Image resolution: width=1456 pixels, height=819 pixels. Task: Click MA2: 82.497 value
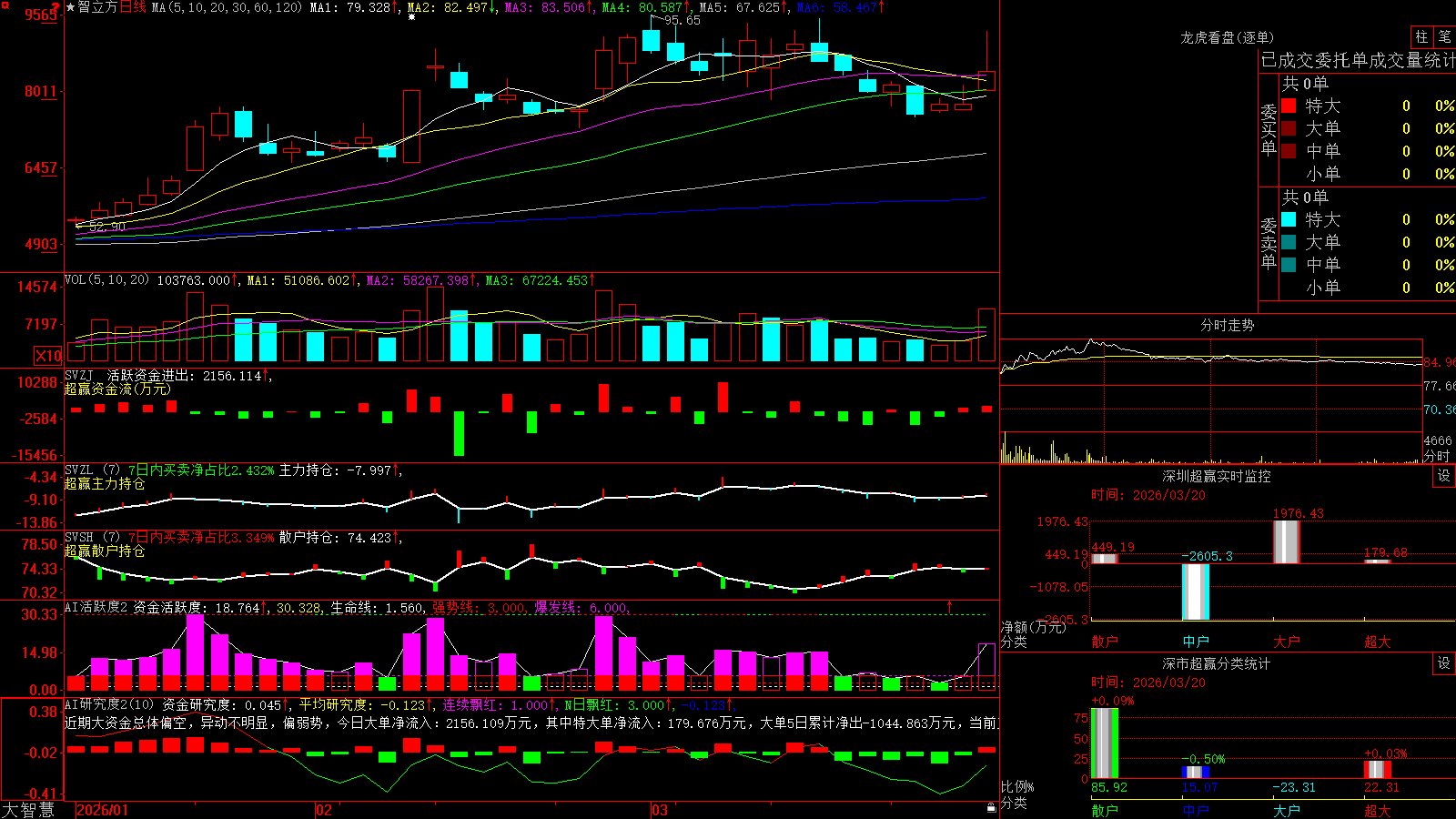point(447,7)
